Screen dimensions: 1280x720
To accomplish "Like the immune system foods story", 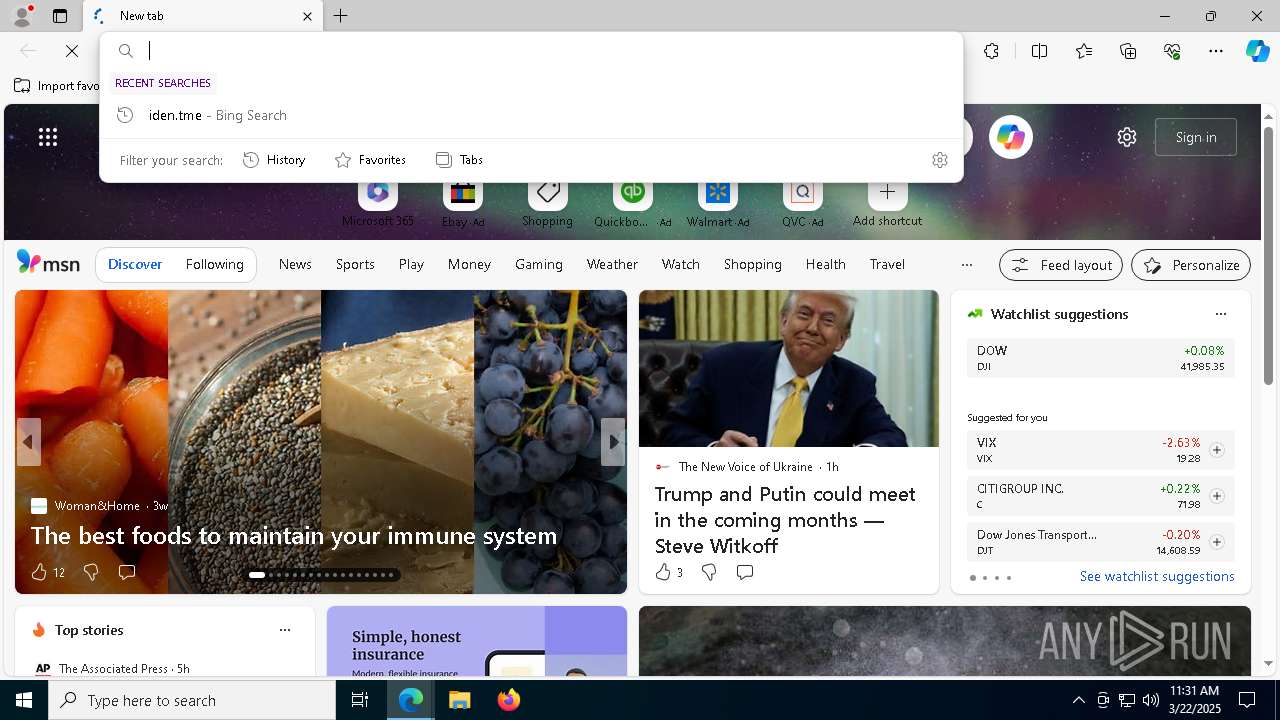I will (x=47, y=572).
